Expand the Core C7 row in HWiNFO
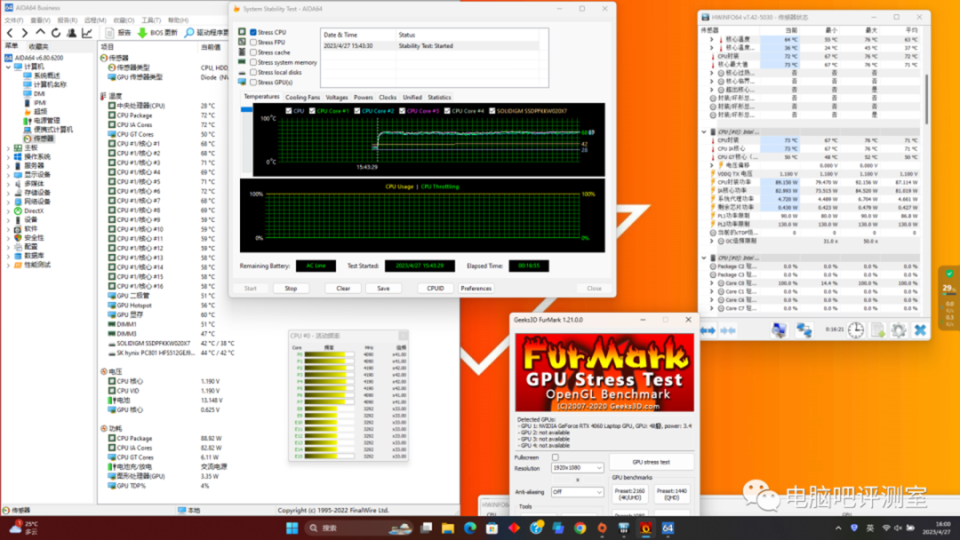This screenshot has height=540, width=960. click(712, 309)
